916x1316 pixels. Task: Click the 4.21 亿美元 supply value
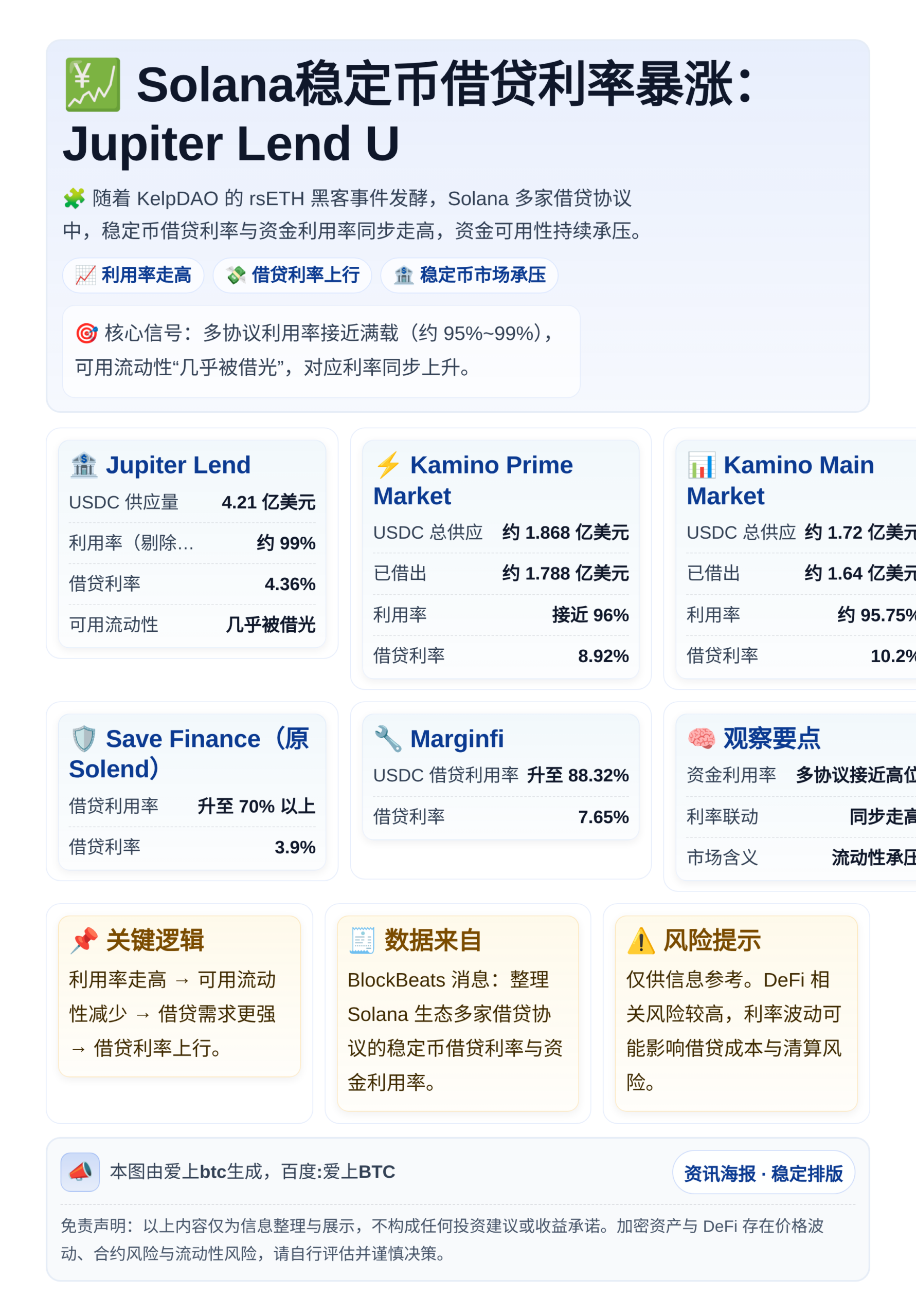click(268, 503)
